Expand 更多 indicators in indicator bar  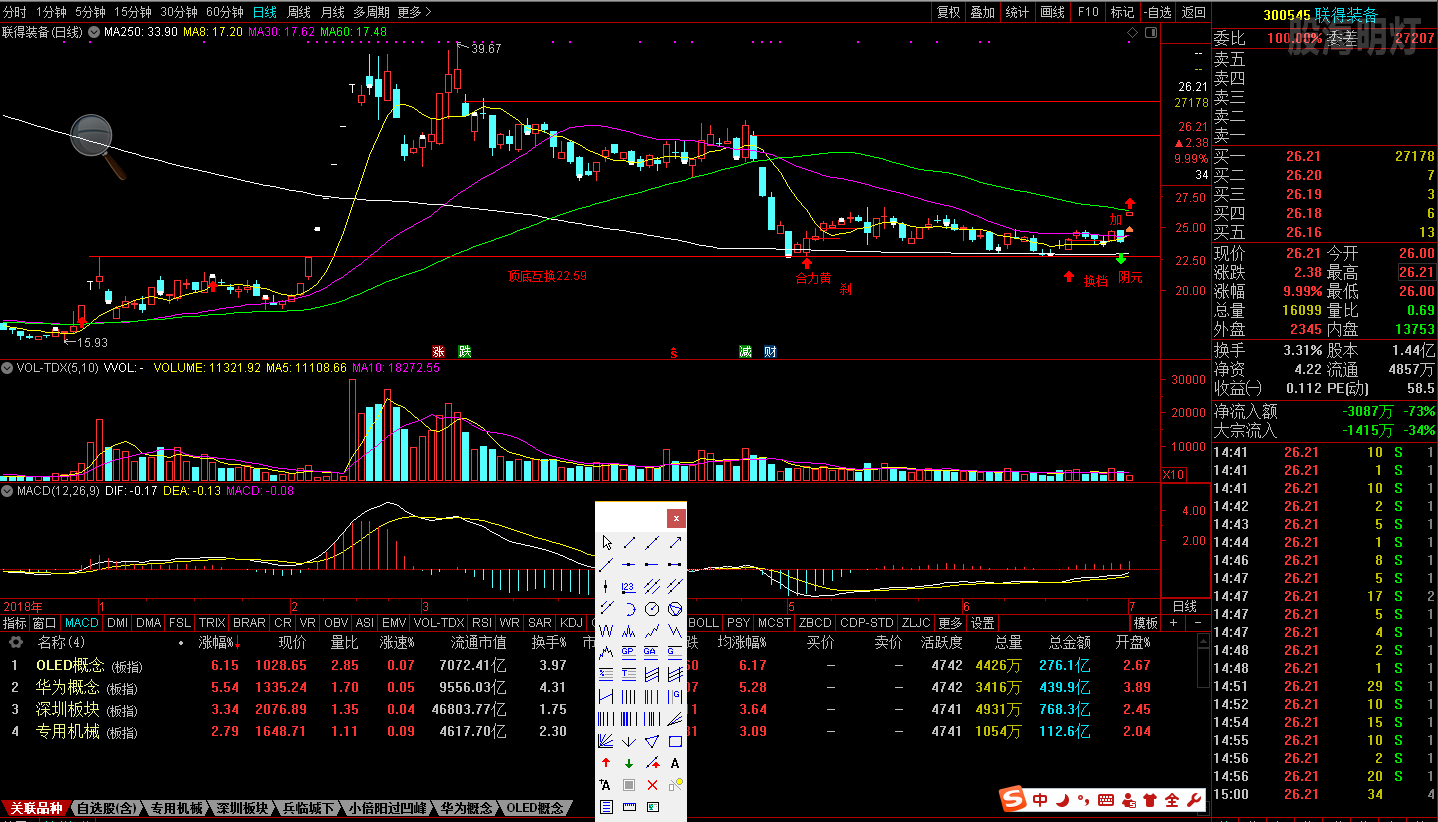tap(949, 623)
